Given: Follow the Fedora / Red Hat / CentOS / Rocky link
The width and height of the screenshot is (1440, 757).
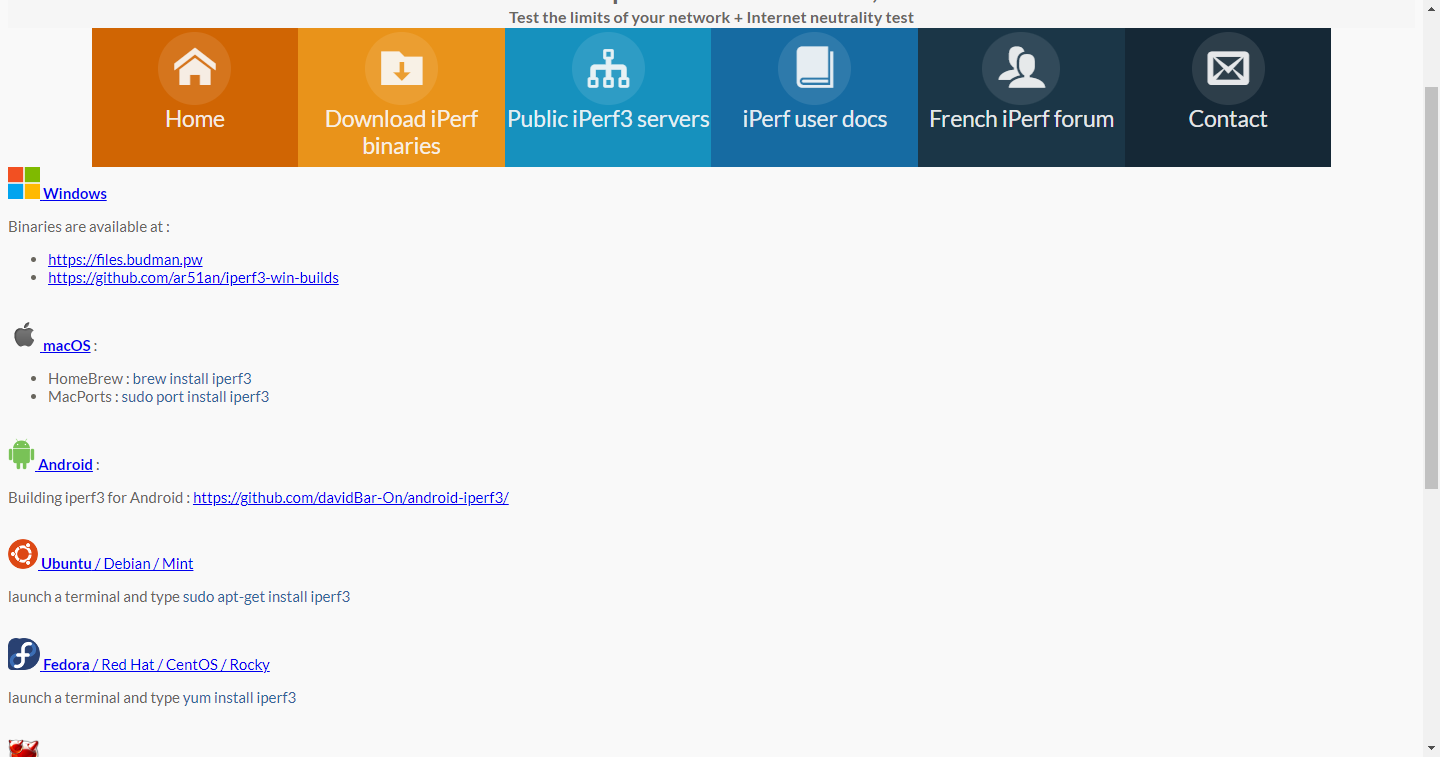Looking at the screenshot, I should pos(156,665).
